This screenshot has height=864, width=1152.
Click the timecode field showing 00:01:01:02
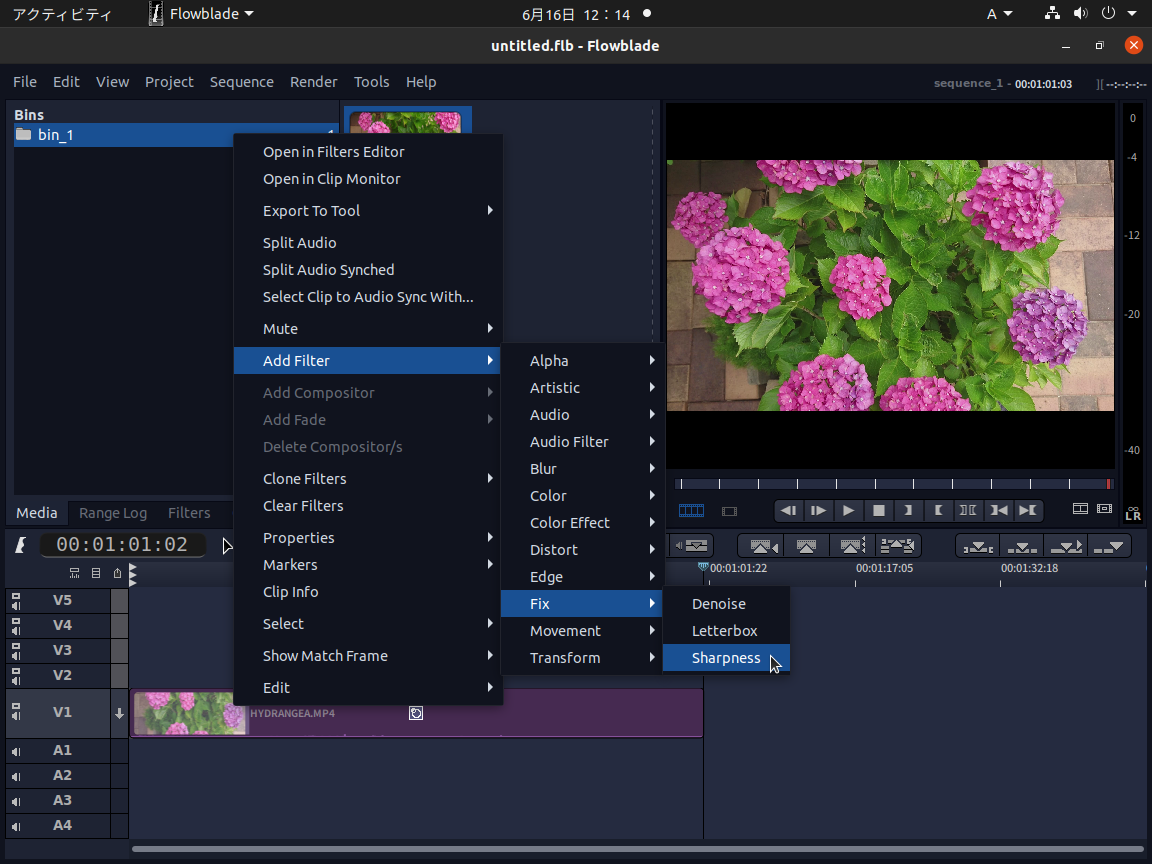[x=122, y=545]
